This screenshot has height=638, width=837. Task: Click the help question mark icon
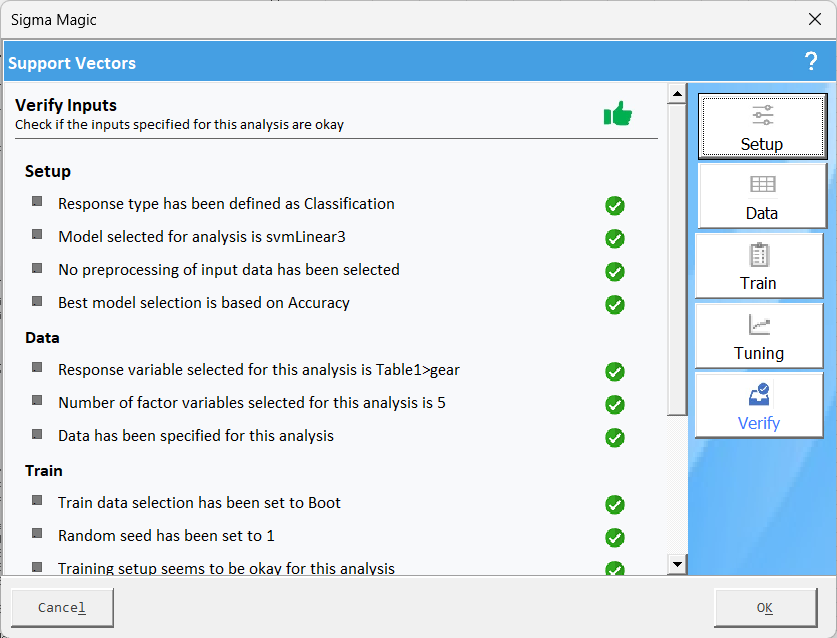pos(811,62)
